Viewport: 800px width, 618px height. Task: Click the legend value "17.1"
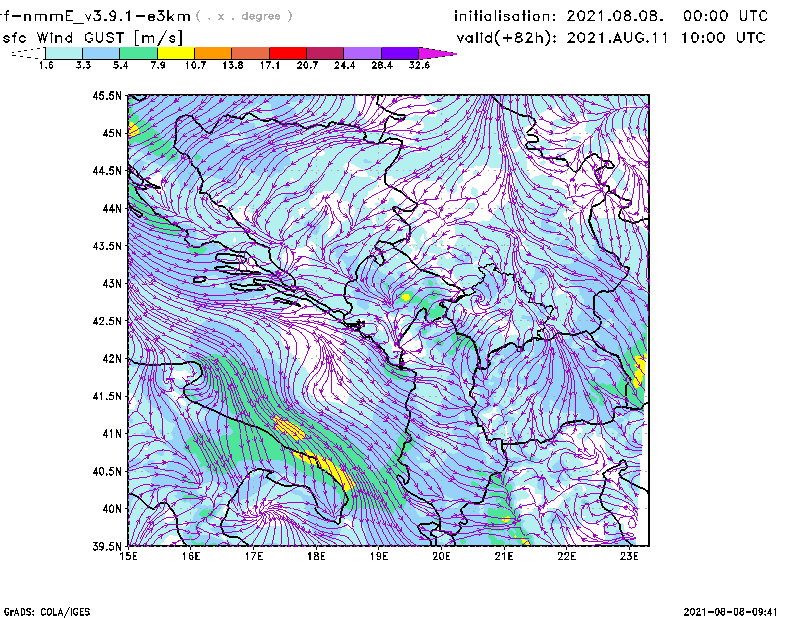(x=270, y=65)
